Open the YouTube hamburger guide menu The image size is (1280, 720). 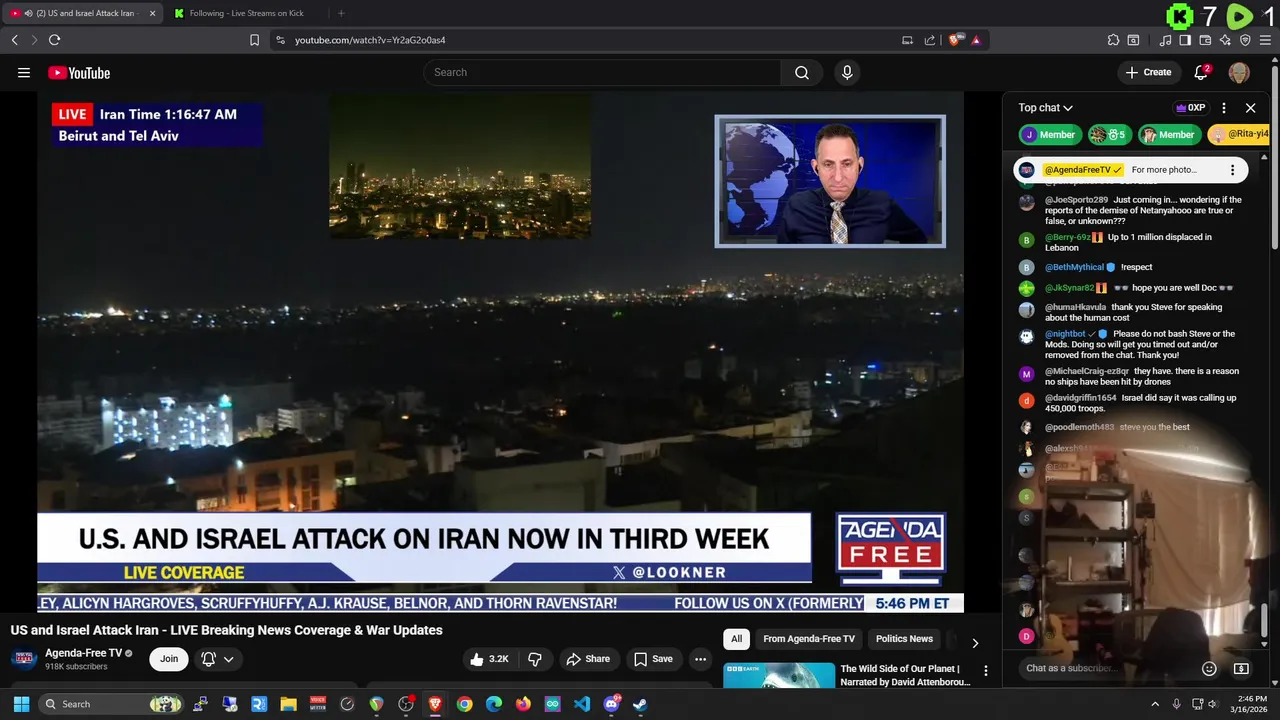[24, 72]
